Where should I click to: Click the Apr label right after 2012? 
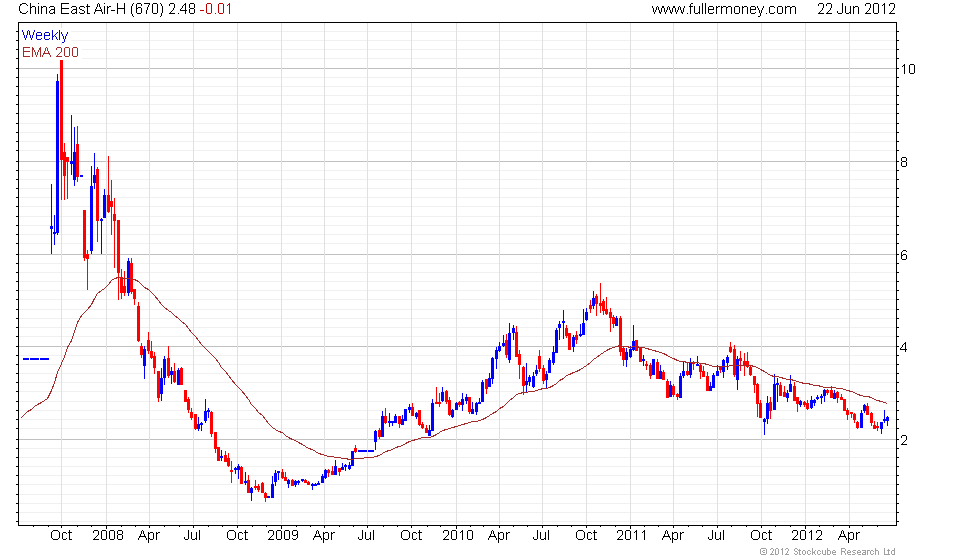point(849,536)
